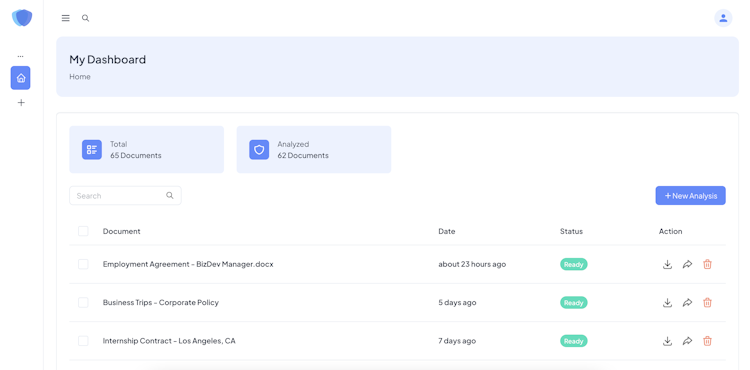Click the sidebar plus icon
The width and height of the screenshot is (750, 370).
tap(21, 102)
